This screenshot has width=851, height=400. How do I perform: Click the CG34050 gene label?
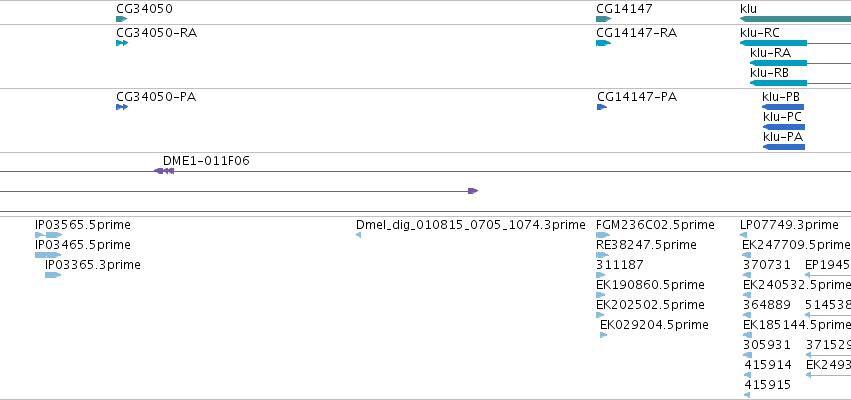point(144,9)
